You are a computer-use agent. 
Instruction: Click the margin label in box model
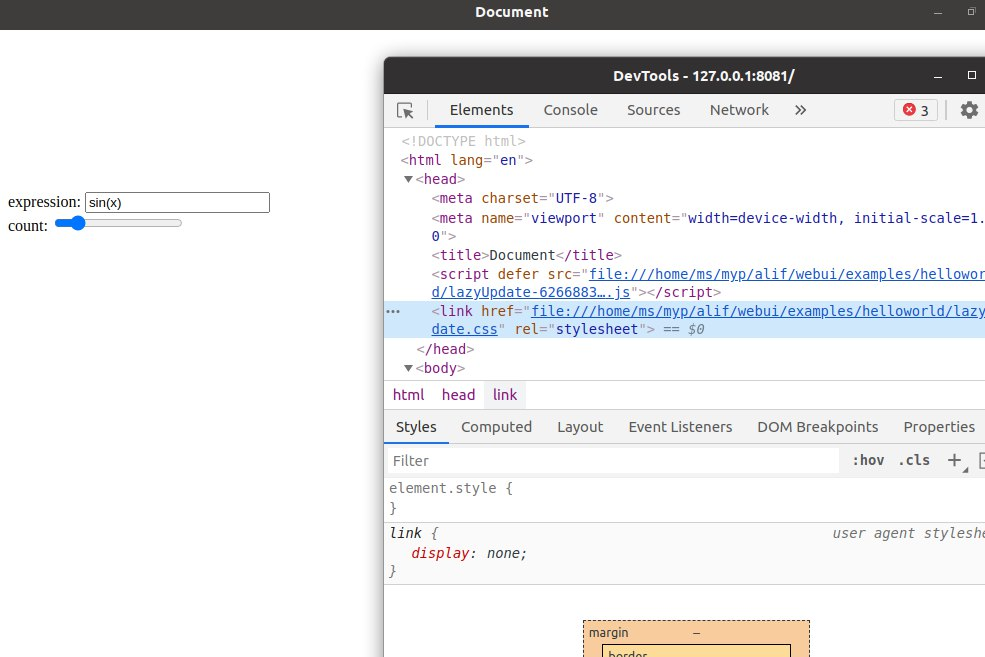[x=608, y=633]
